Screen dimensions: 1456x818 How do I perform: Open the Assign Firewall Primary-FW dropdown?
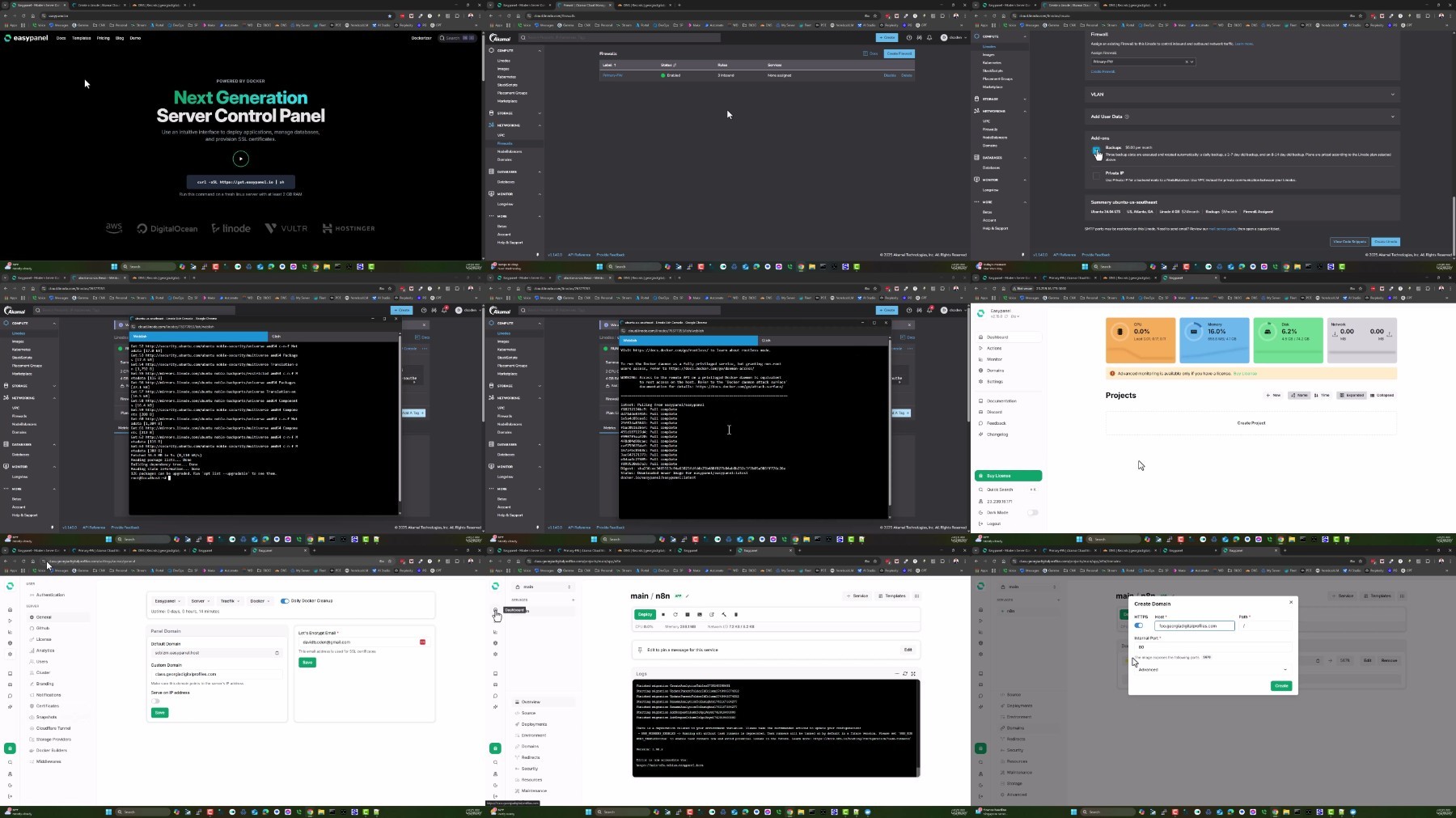[x=1142, y=61]
